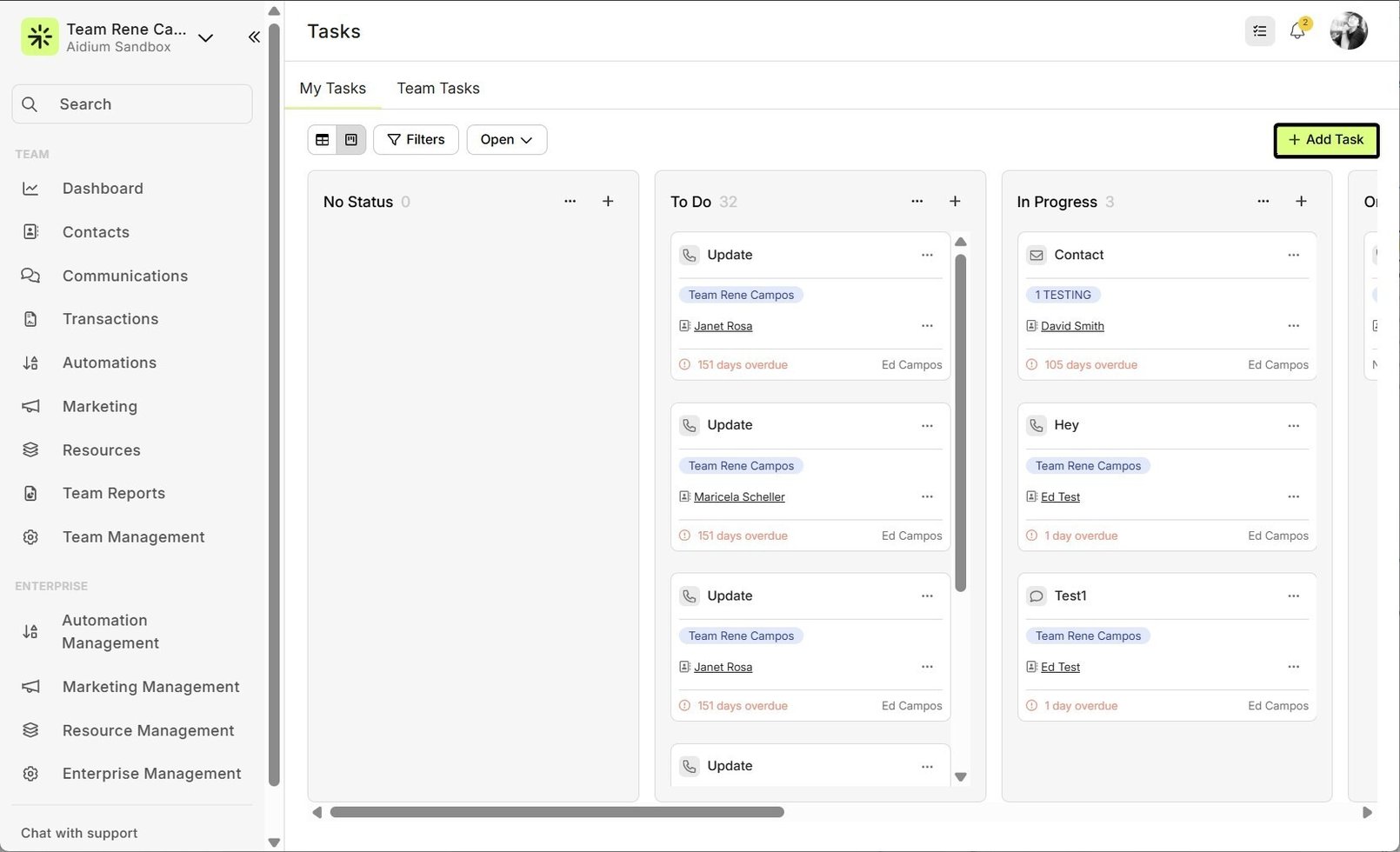Open the Filters panel
1400x852 pixels.
pos(416,140)
